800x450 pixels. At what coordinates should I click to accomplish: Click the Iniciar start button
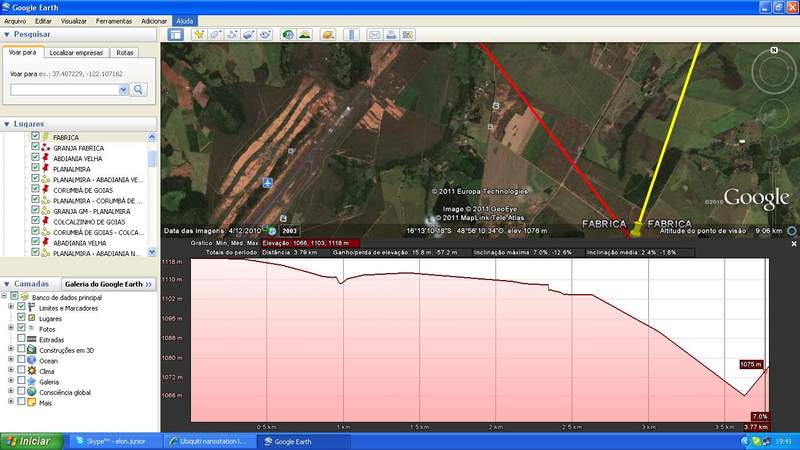click(x=32, y=441)
